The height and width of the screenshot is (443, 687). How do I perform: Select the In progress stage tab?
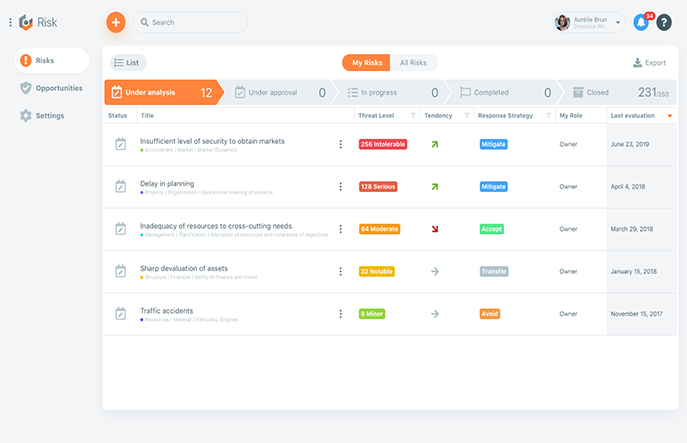pyautogui.click(x=391, y=92)
